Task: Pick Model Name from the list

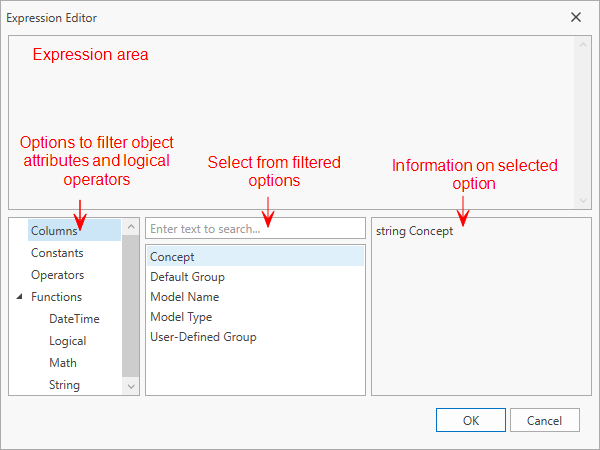Action: coord(184,297)
